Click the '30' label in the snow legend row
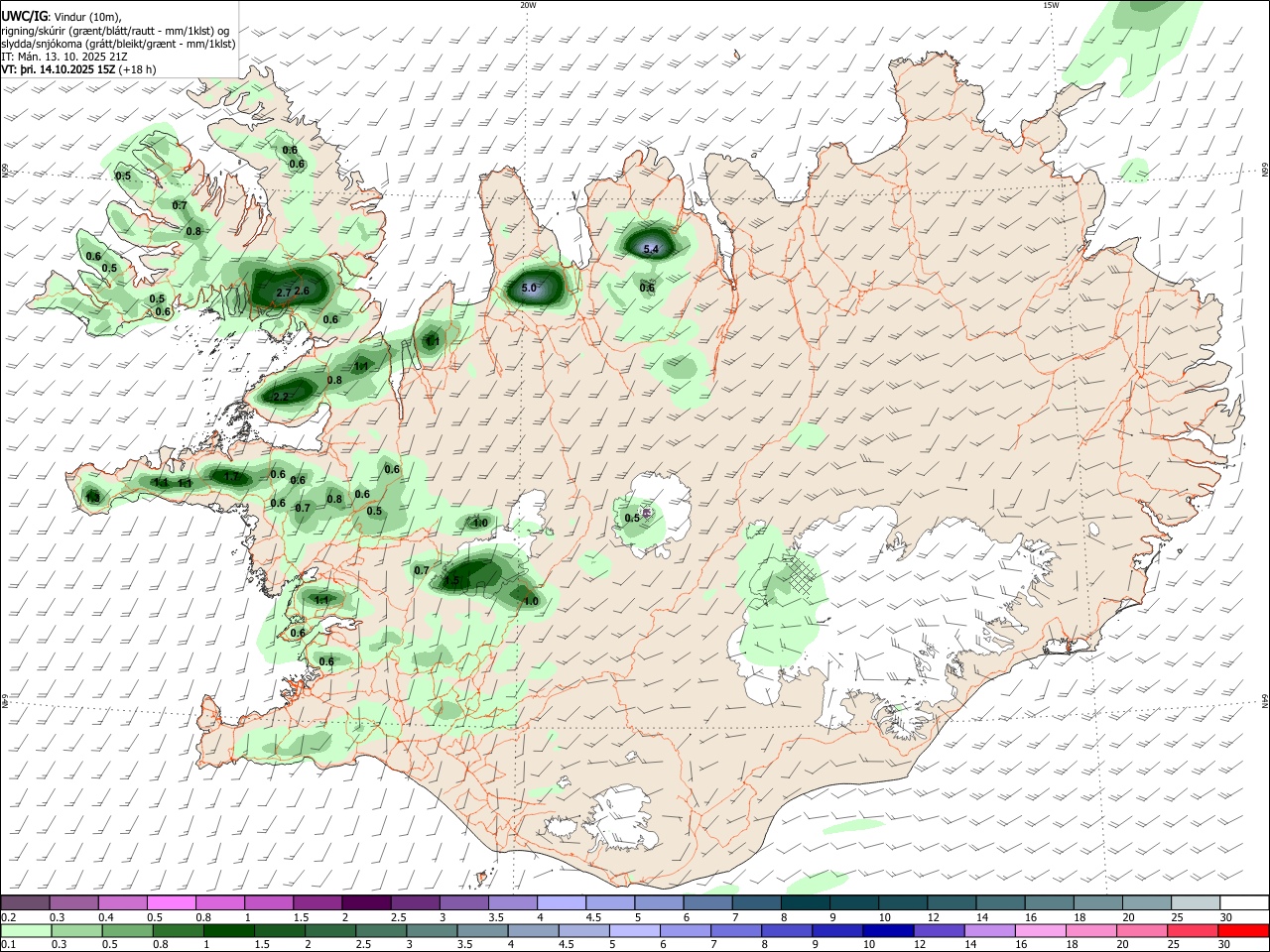The width and height of the screenshot is (1270, 952). 1226,917
